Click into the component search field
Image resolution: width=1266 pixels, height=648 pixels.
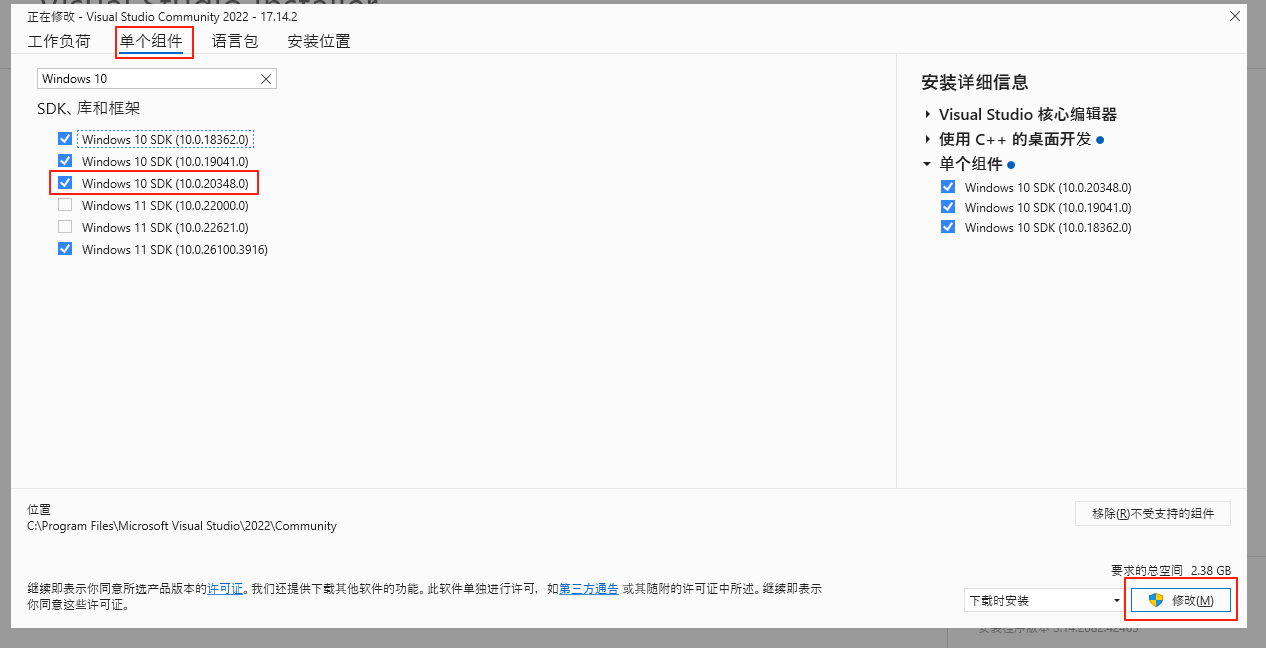(x=147, y=79)
